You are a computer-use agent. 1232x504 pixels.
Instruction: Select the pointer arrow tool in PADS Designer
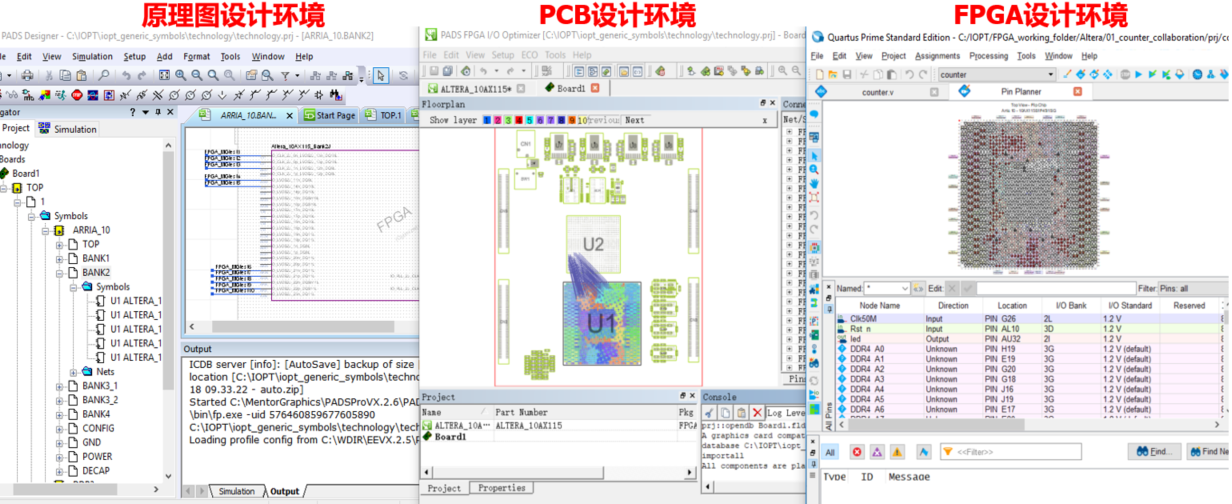click(x=381, y=75)
